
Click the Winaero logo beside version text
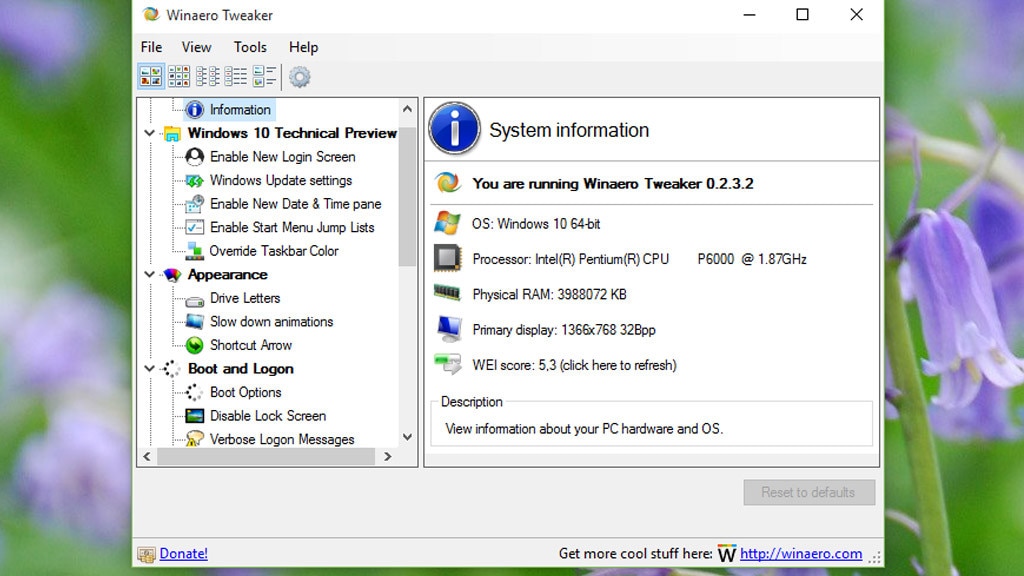click(447, 183)
